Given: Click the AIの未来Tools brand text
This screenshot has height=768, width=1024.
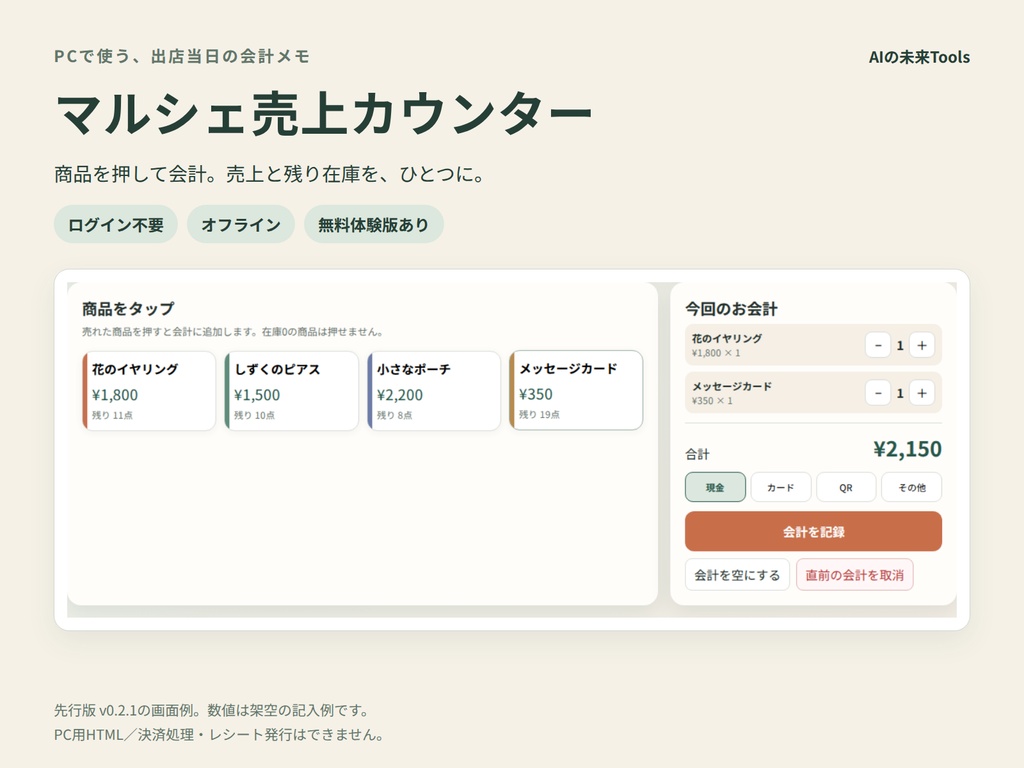Looking at the screenshot, I should [x=919, y=57].
